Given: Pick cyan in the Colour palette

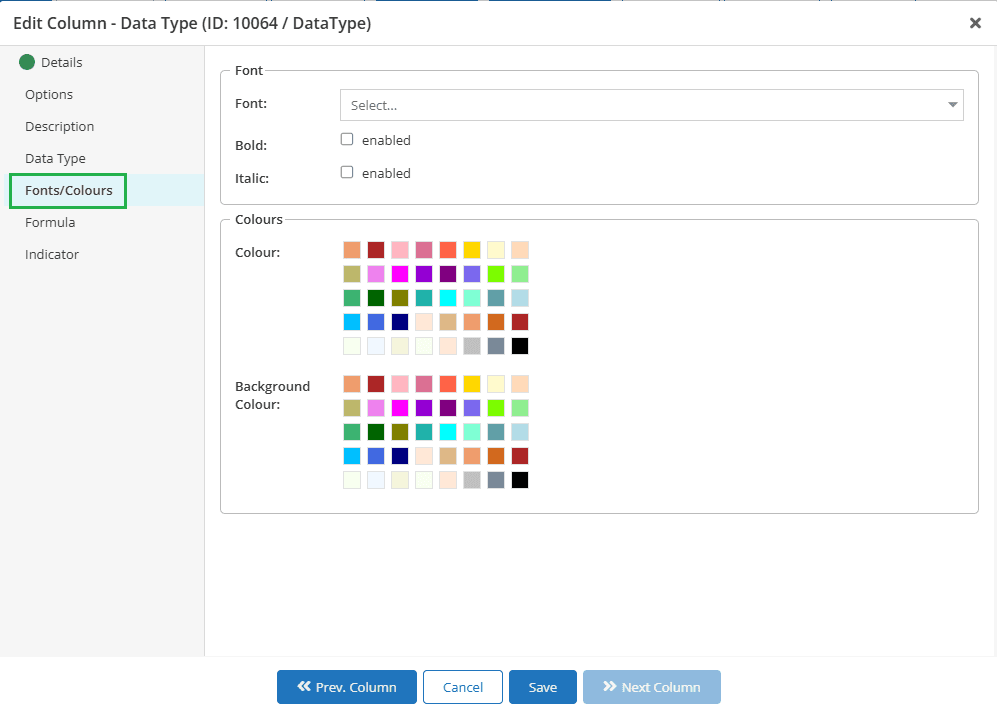Looking at the screenshot, I should coord(448,298).
